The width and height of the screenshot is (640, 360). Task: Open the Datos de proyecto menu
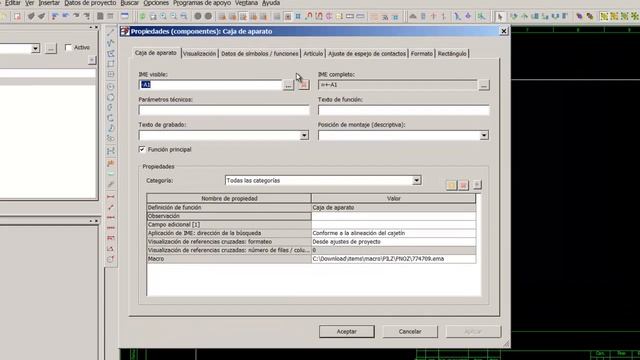pyautogui.click(x=90, y=3)
